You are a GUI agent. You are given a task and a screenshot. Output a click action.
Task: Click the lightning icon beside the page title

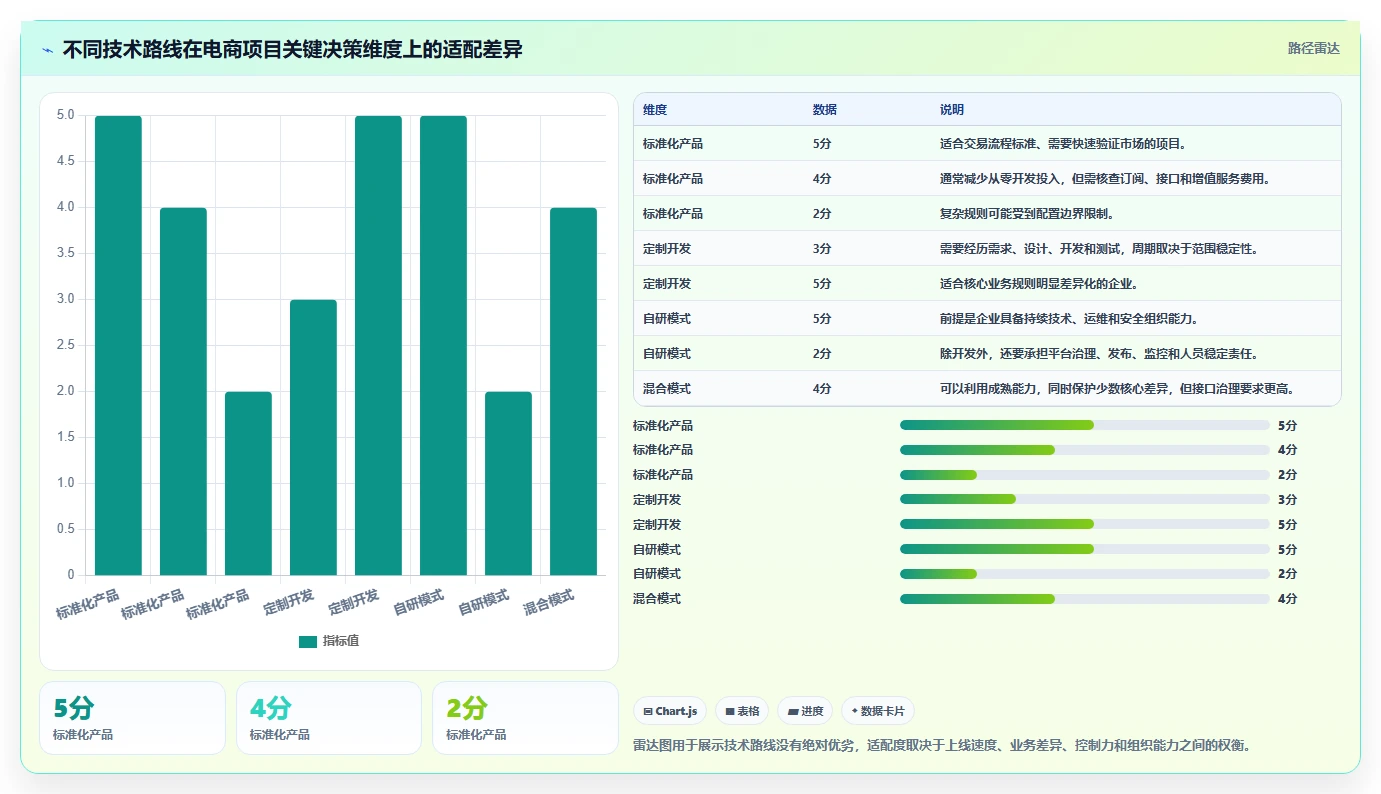(x=48, y=50)
